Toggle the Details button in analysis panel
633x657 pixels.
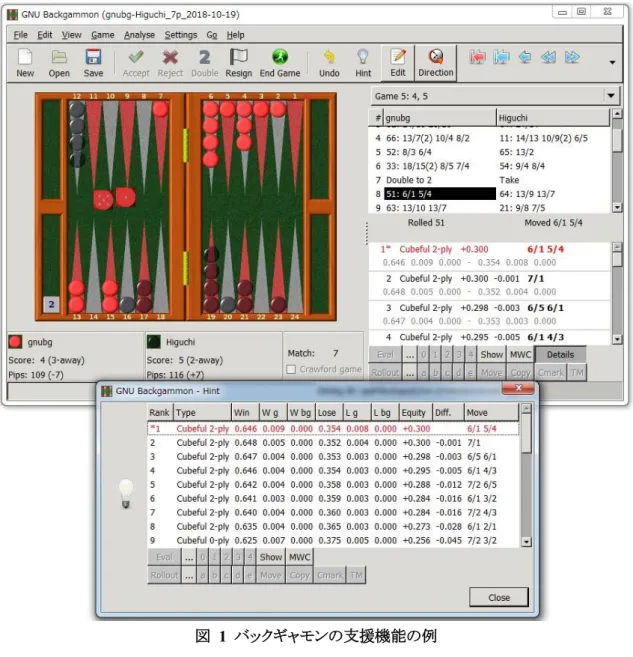pos(560,354)
